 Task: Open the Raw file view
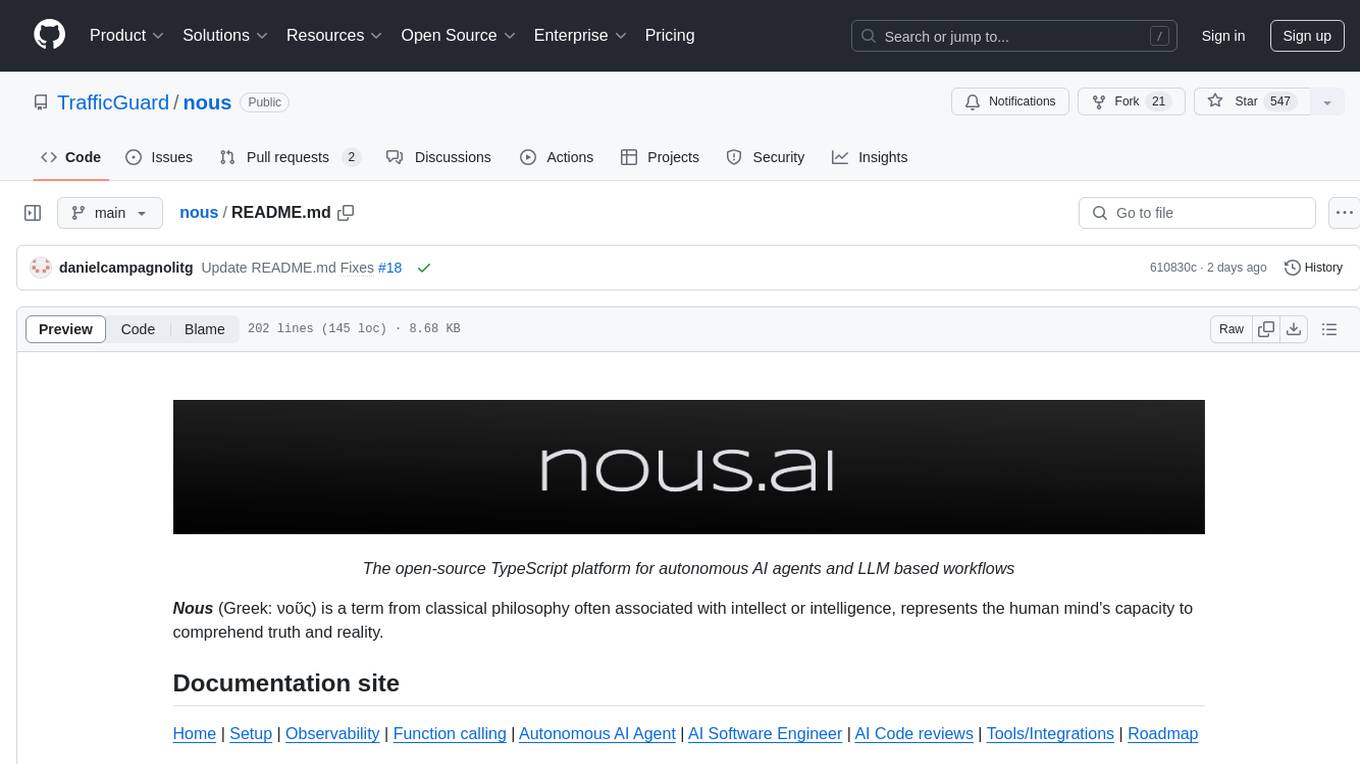tap(1232, 329)
